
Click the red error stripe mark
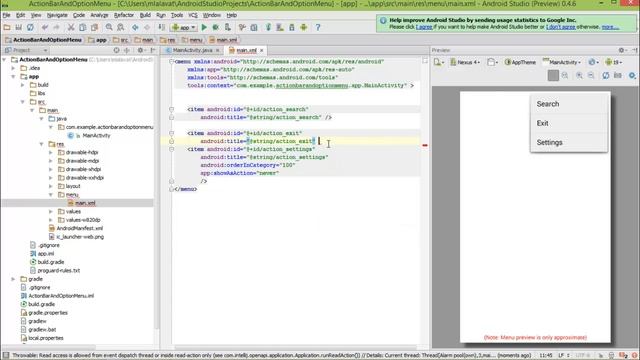pos(425,145)
